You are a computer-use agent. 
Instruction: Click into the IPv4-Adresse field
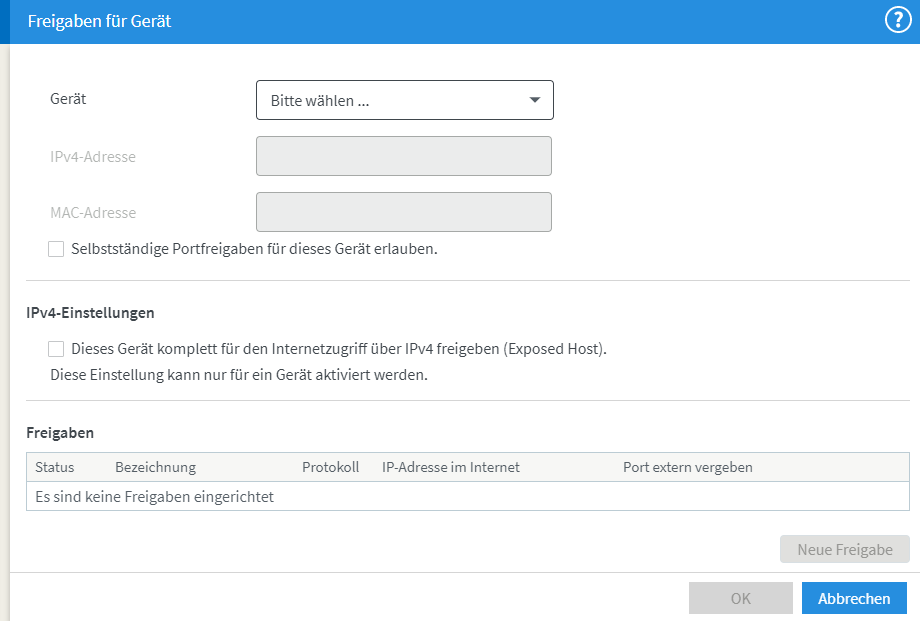click(x=404, y=156)
